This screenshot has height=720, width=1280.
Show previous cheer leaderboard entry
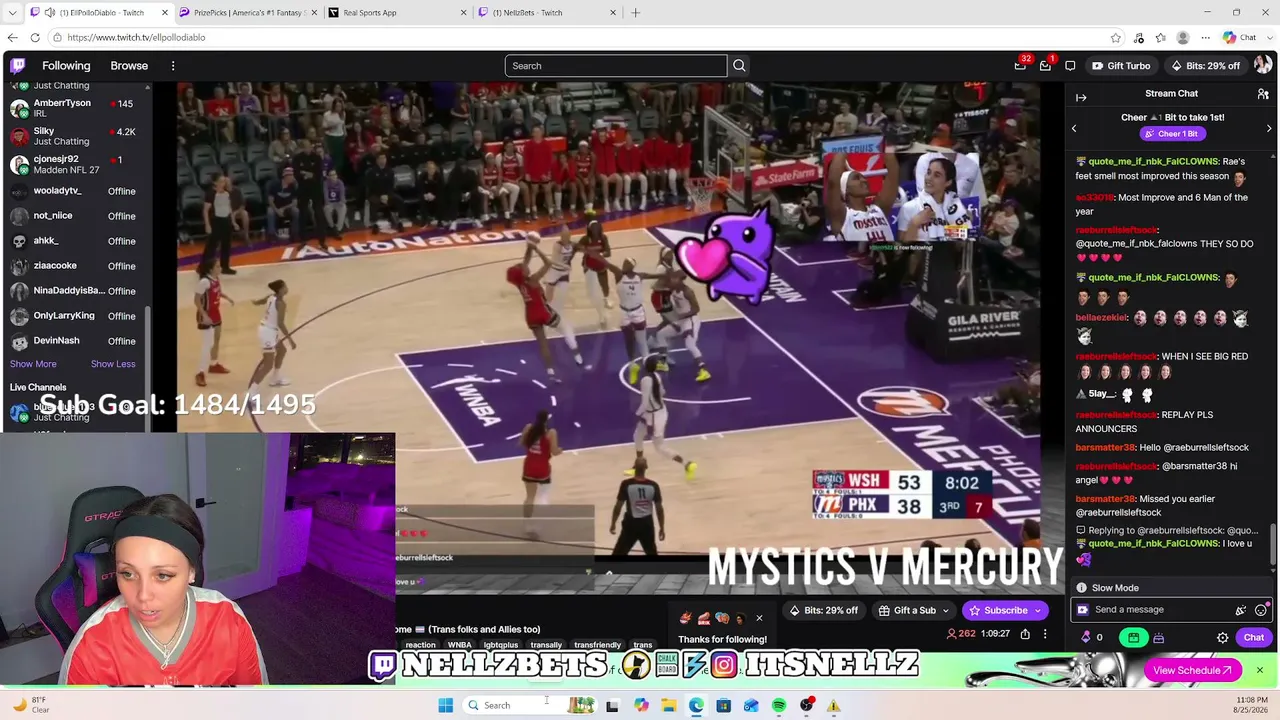click(1074, 129)
